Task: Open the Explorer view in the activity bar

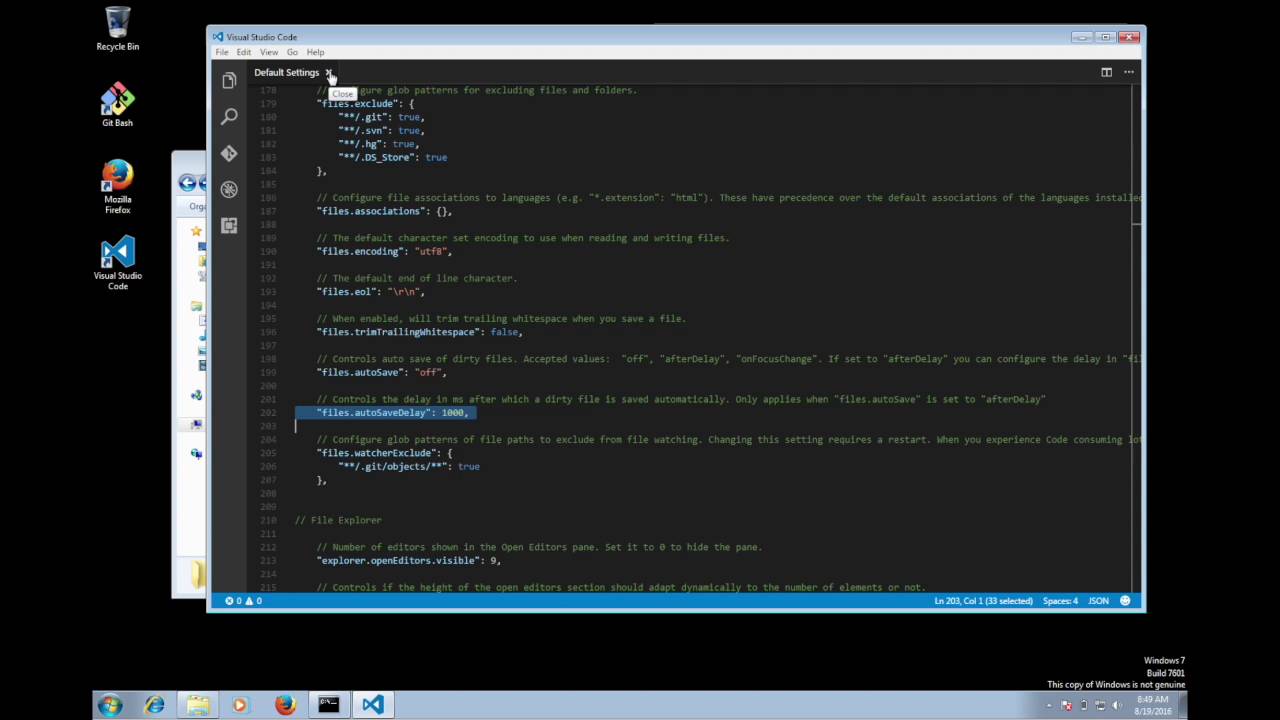Action: click(x=229, y=81)
